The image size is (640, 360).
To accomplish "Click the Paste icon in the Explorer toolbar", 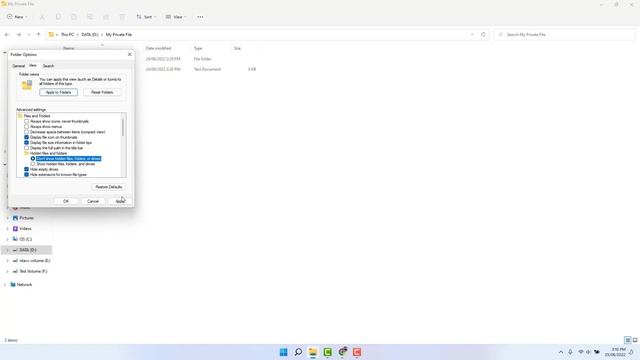I will (74, 17).
